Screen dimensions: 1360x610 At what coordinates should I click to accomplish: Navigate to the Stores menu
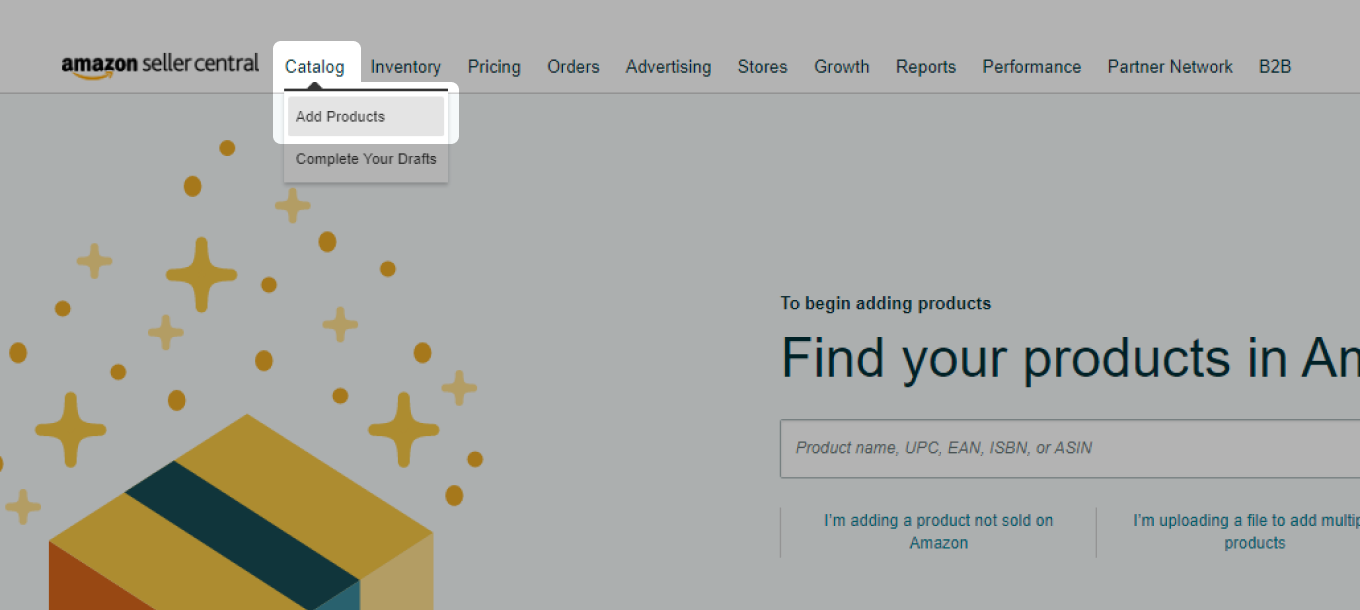coord(762,67)
